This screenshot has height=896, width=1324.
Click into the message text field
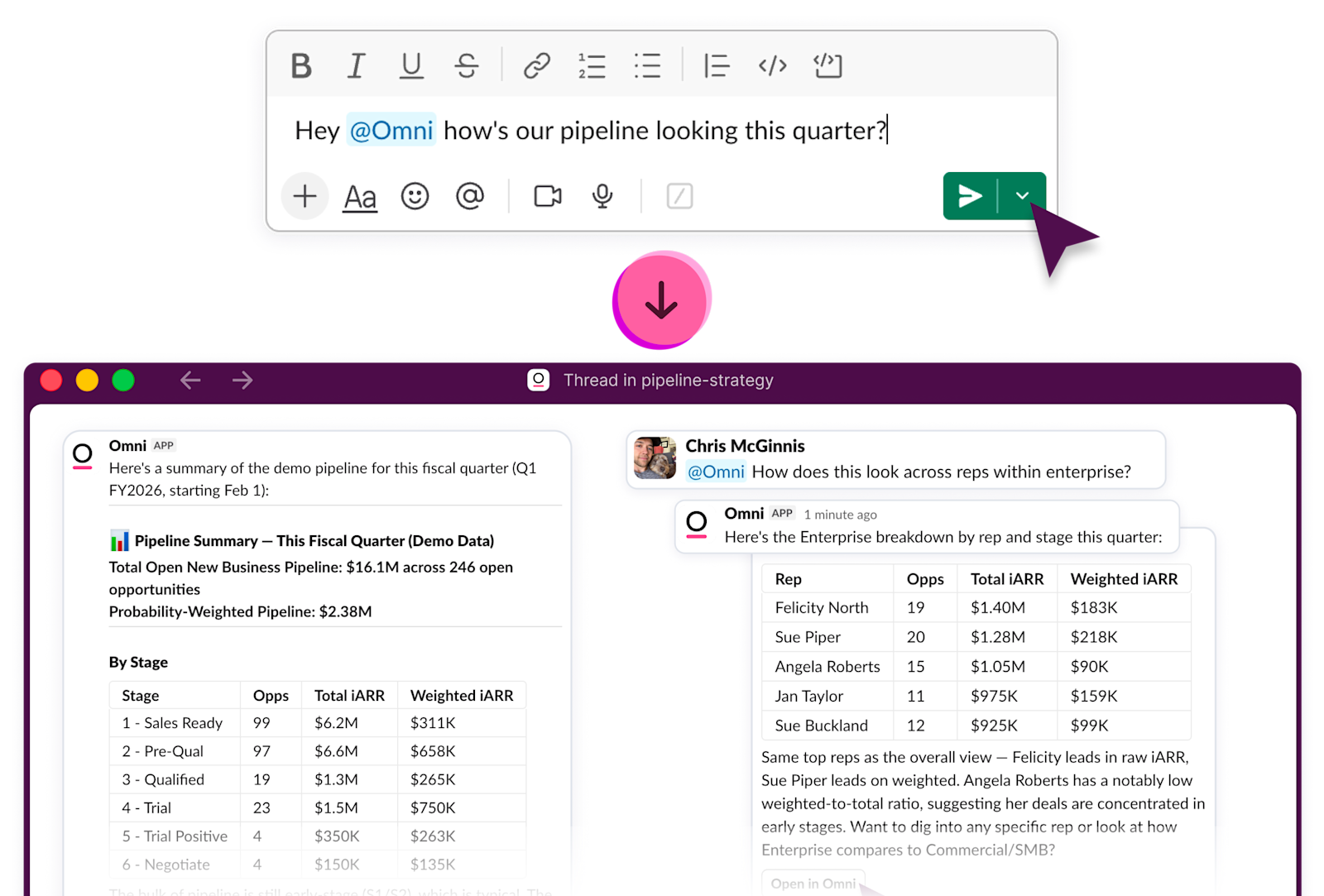[x=661, y=131]
